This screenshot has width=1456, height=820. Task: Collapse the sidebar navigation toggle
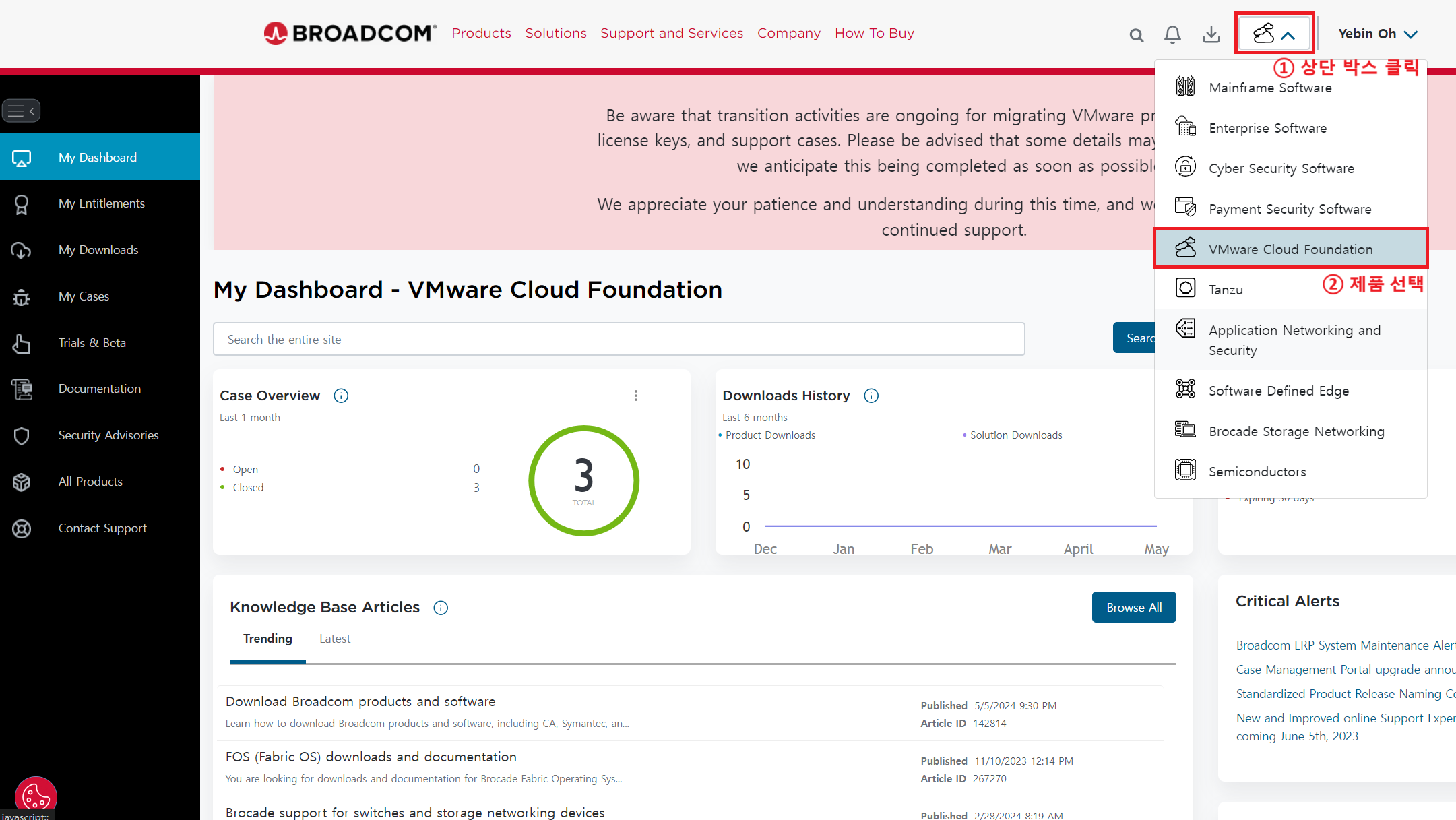(x=22, y=111)
